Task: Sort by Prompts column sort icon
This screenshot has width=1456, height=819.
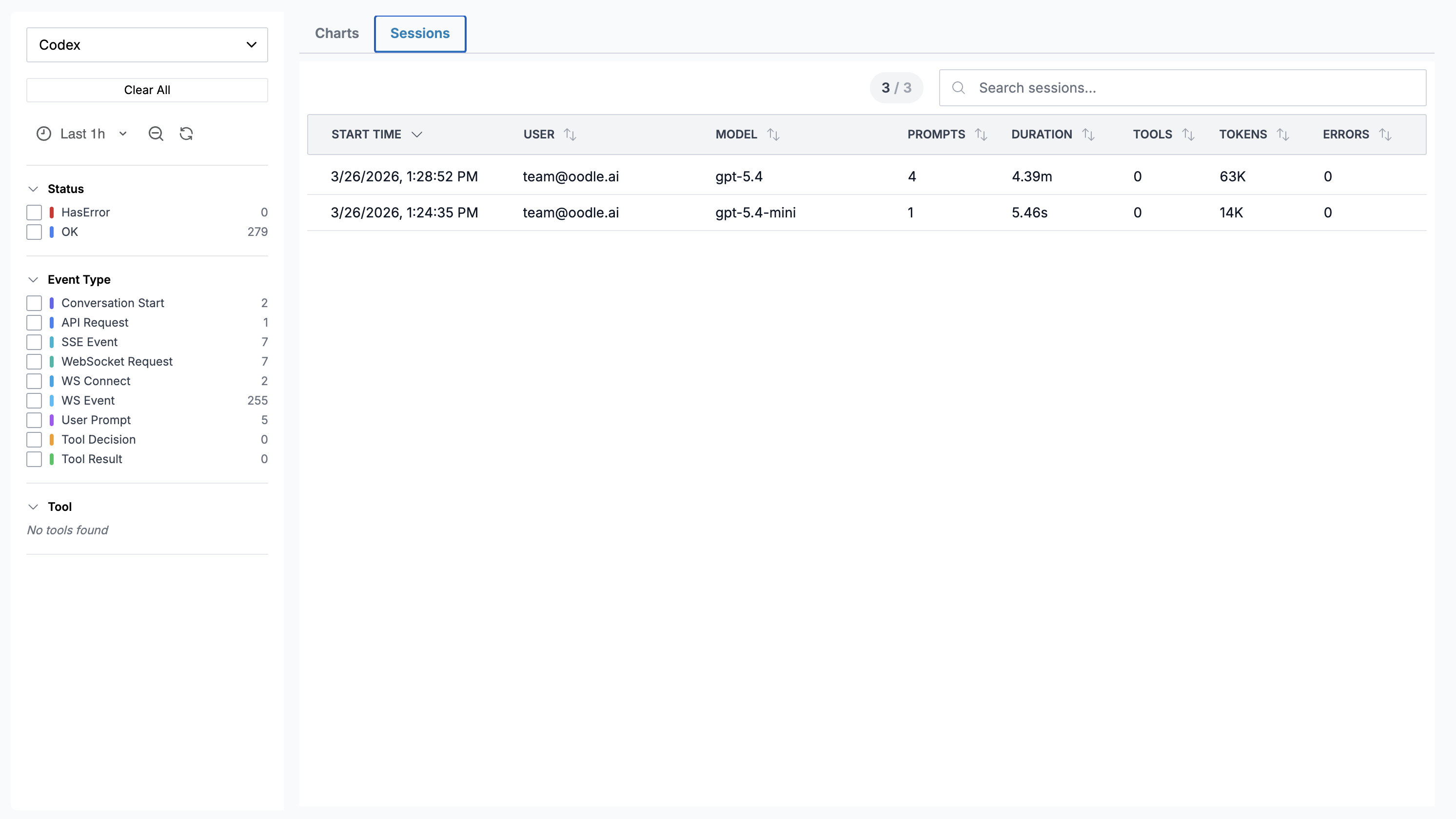Action: click(x=981, y=135)
